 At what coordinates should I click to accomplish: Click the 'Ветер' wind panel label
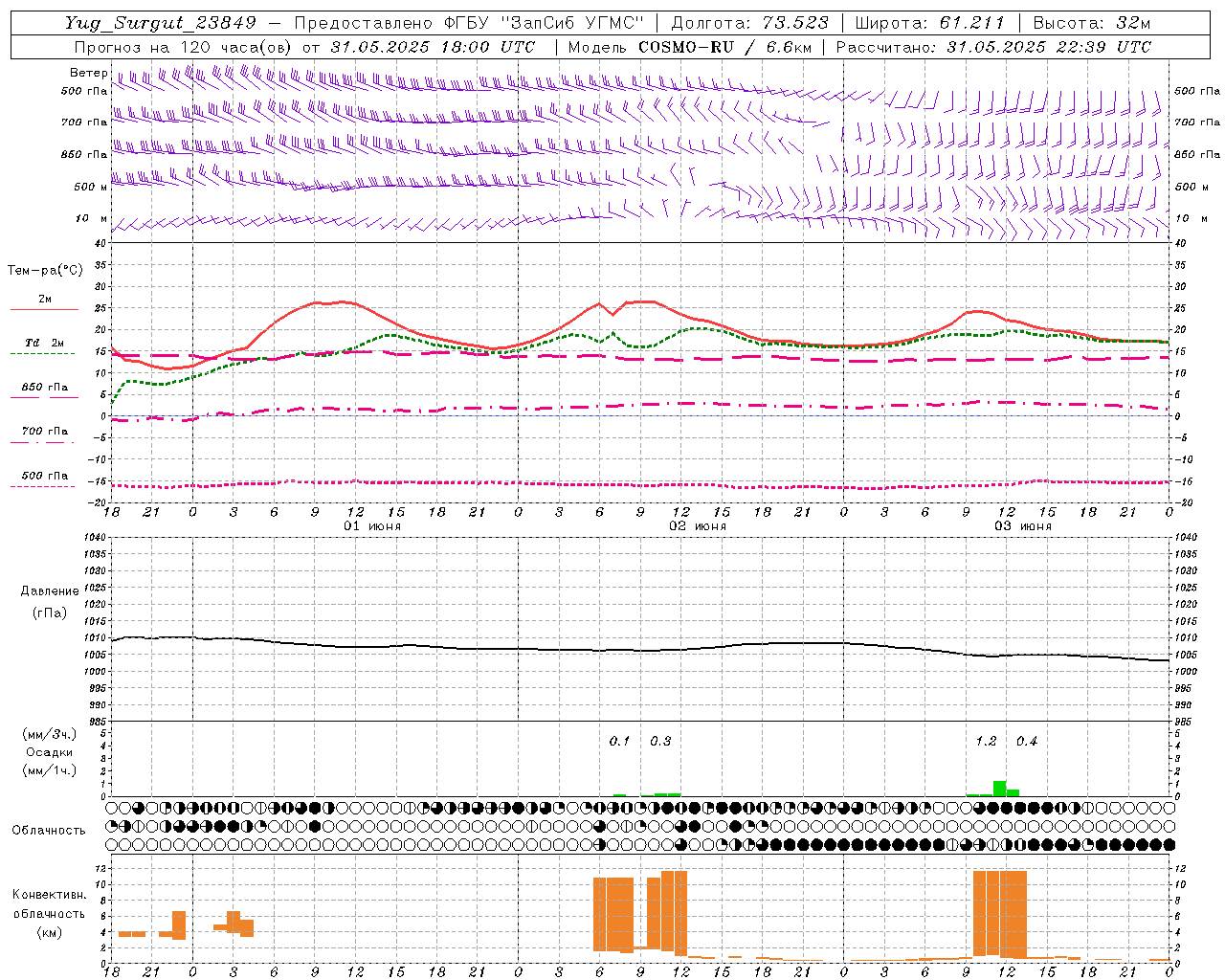click(x=88, y=73)
